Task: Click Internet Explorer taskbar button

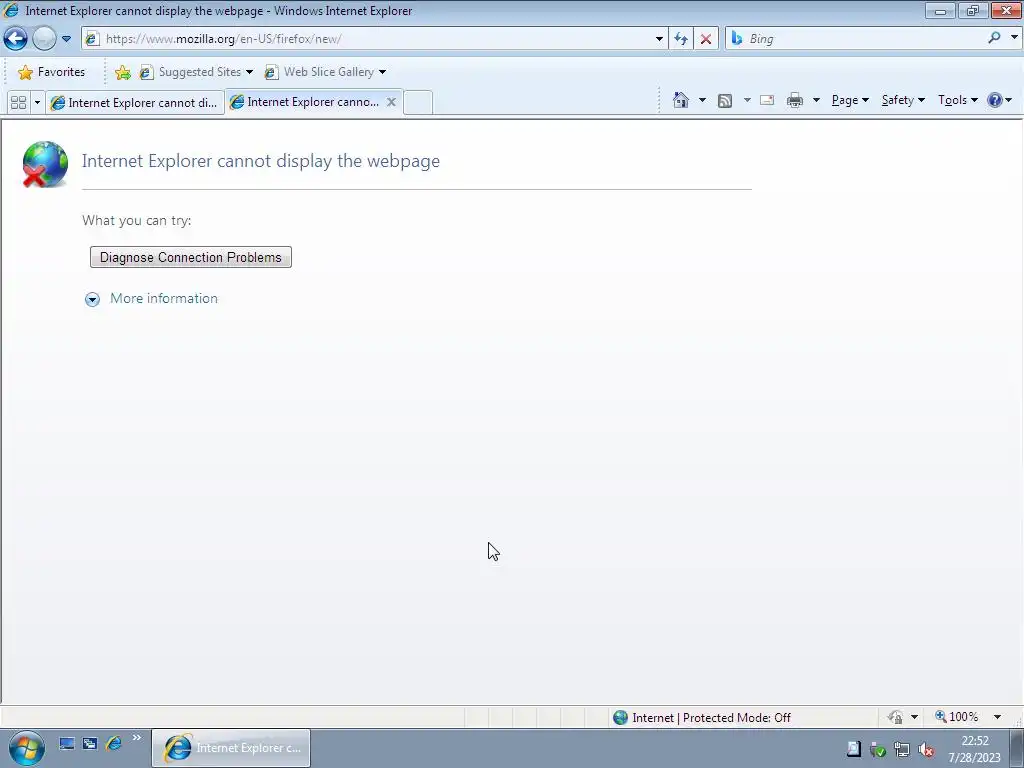Action: click(231, 748)
